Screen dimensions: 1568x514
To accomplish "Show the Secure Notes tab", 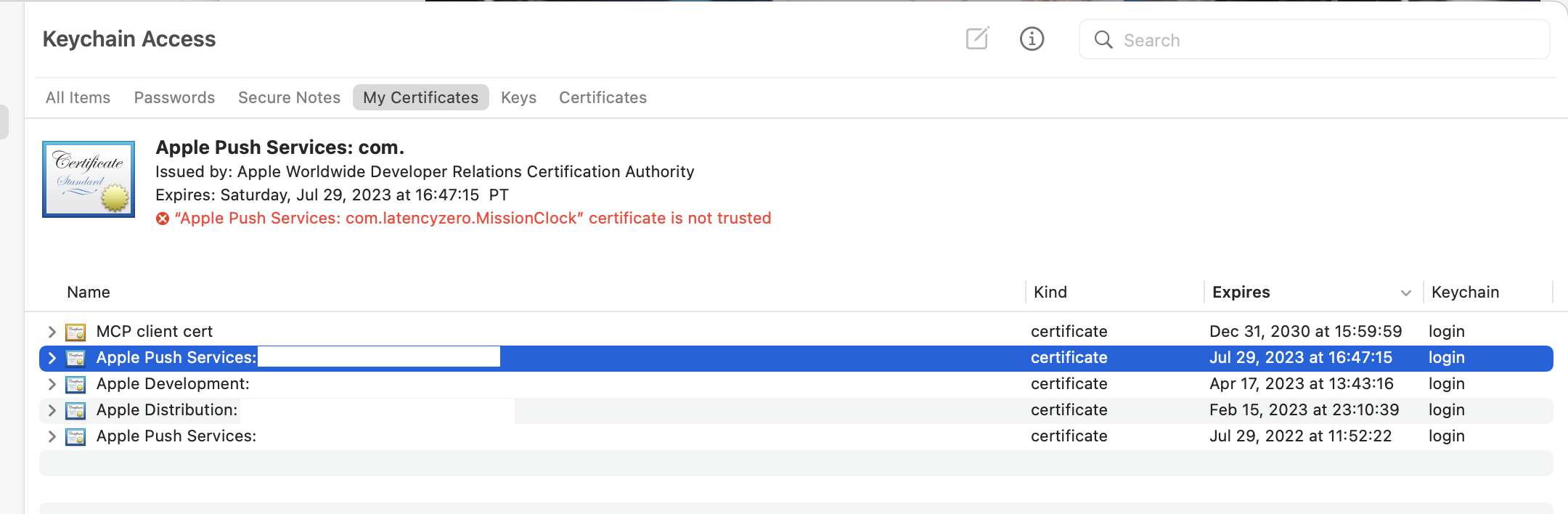I will coord(289,97).
